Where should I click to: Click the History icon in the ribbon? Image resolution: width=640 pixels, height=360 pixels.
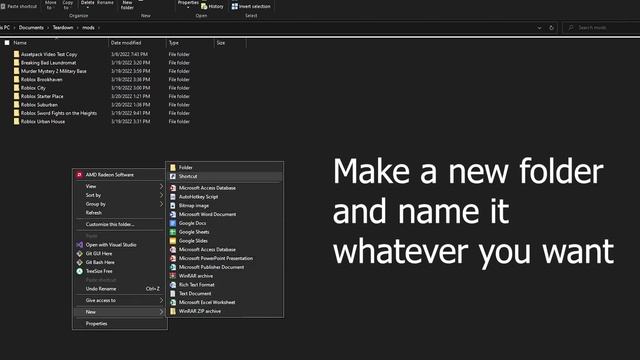[204, 6]
